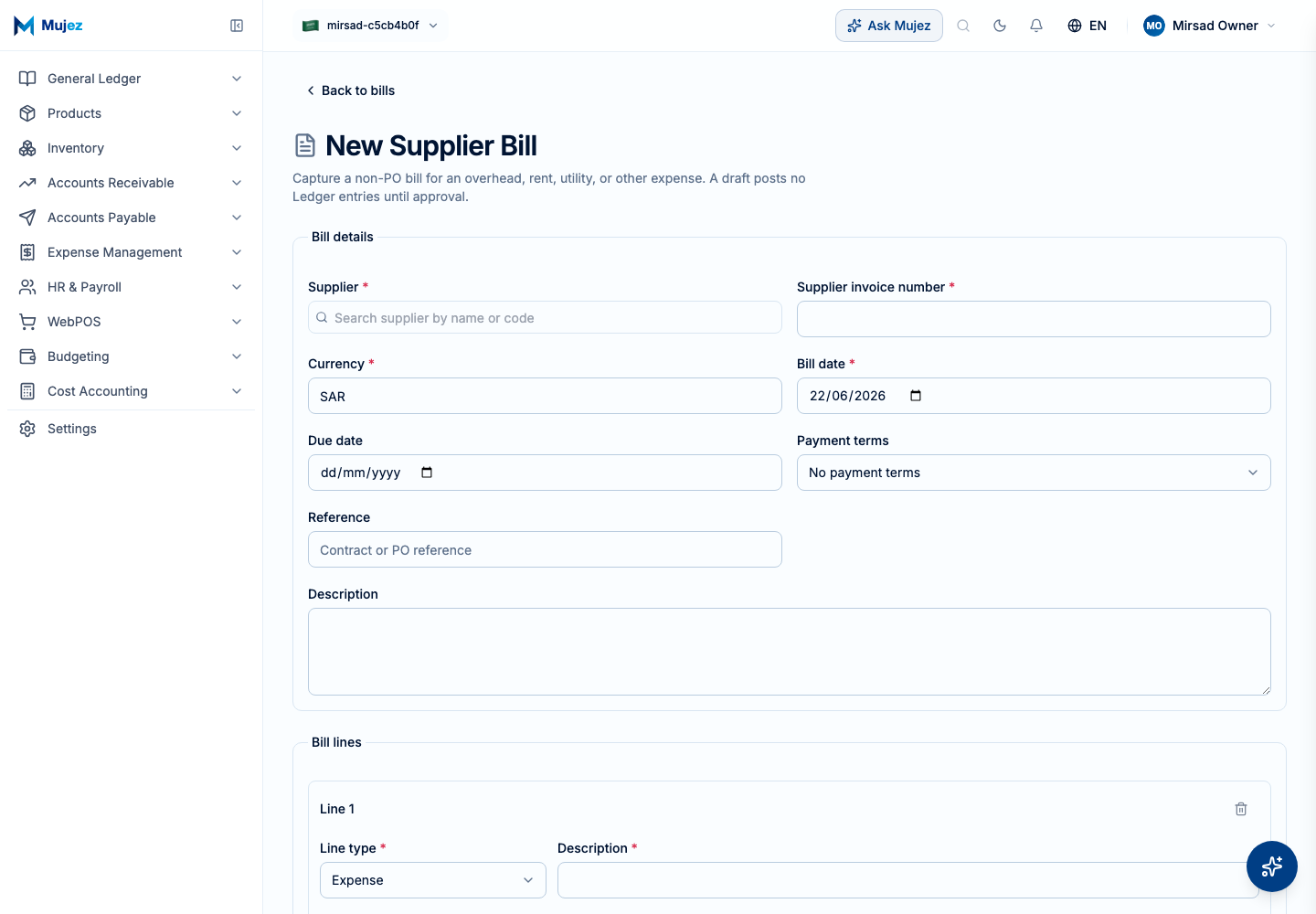Open Payment terms dropdown
This screenshot has height=914, width=1316.
tap(1034, 473)
